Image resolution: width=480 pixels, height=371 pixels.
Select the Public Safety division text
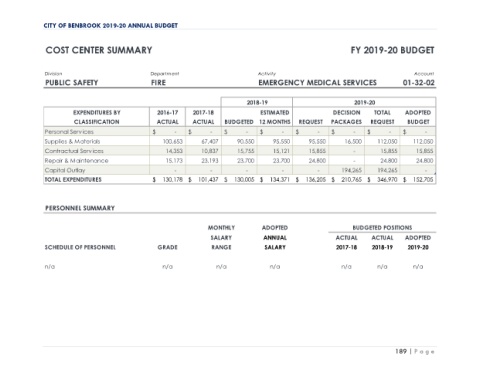tap(72, 83)
